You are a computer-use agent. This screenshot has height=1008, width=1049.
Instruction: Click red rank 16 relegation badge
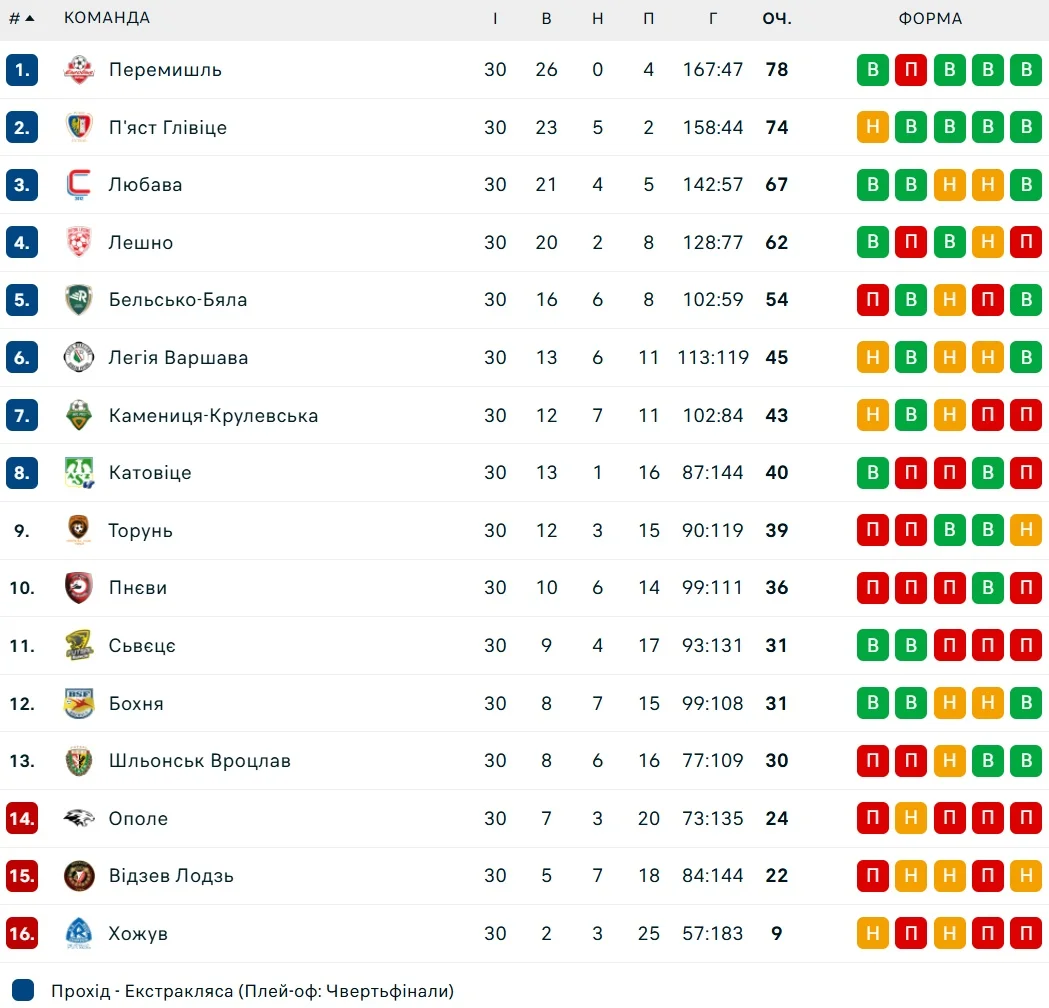point(22,934)
